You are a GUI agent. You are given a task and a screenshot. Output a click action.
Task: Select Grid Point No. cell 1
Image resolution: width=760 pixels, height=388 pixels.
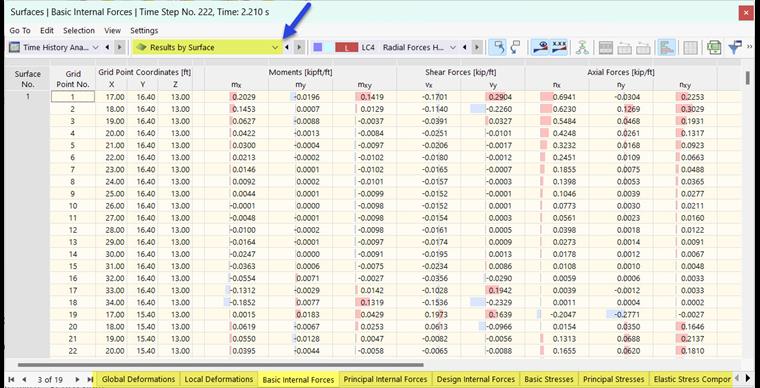click(x=73, y=97)
